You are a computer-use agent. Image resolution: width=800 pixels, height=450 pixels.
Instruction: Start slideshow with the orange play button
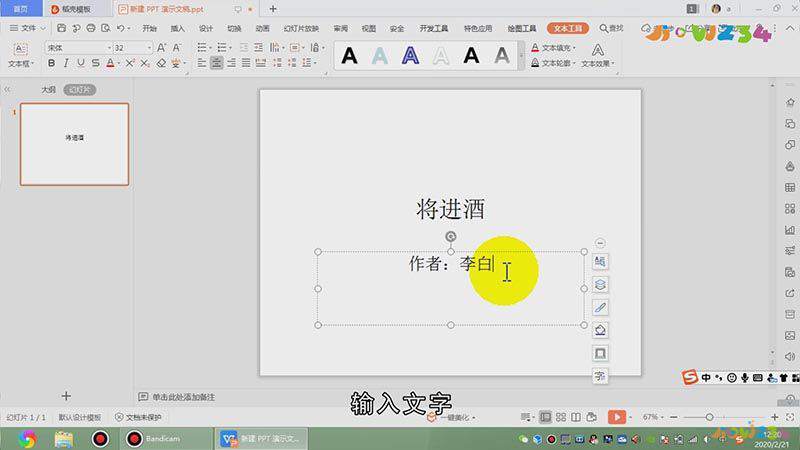click(616, 417)
